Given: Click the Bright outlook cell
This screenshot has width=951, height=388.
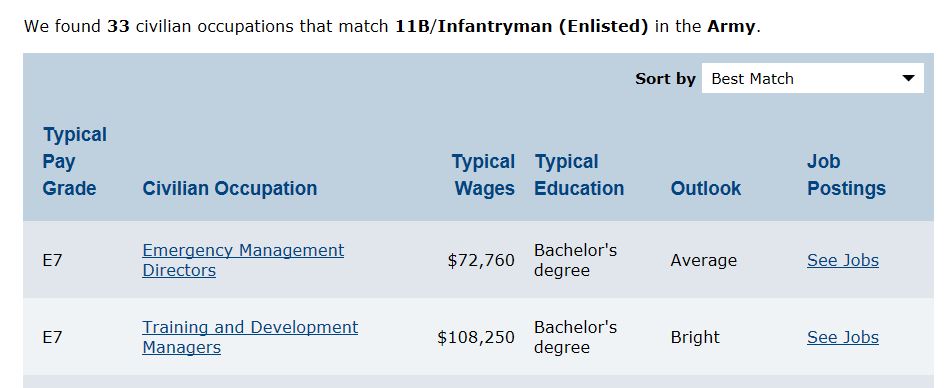Looking at the screenshot, I should [x=695, y=337].
